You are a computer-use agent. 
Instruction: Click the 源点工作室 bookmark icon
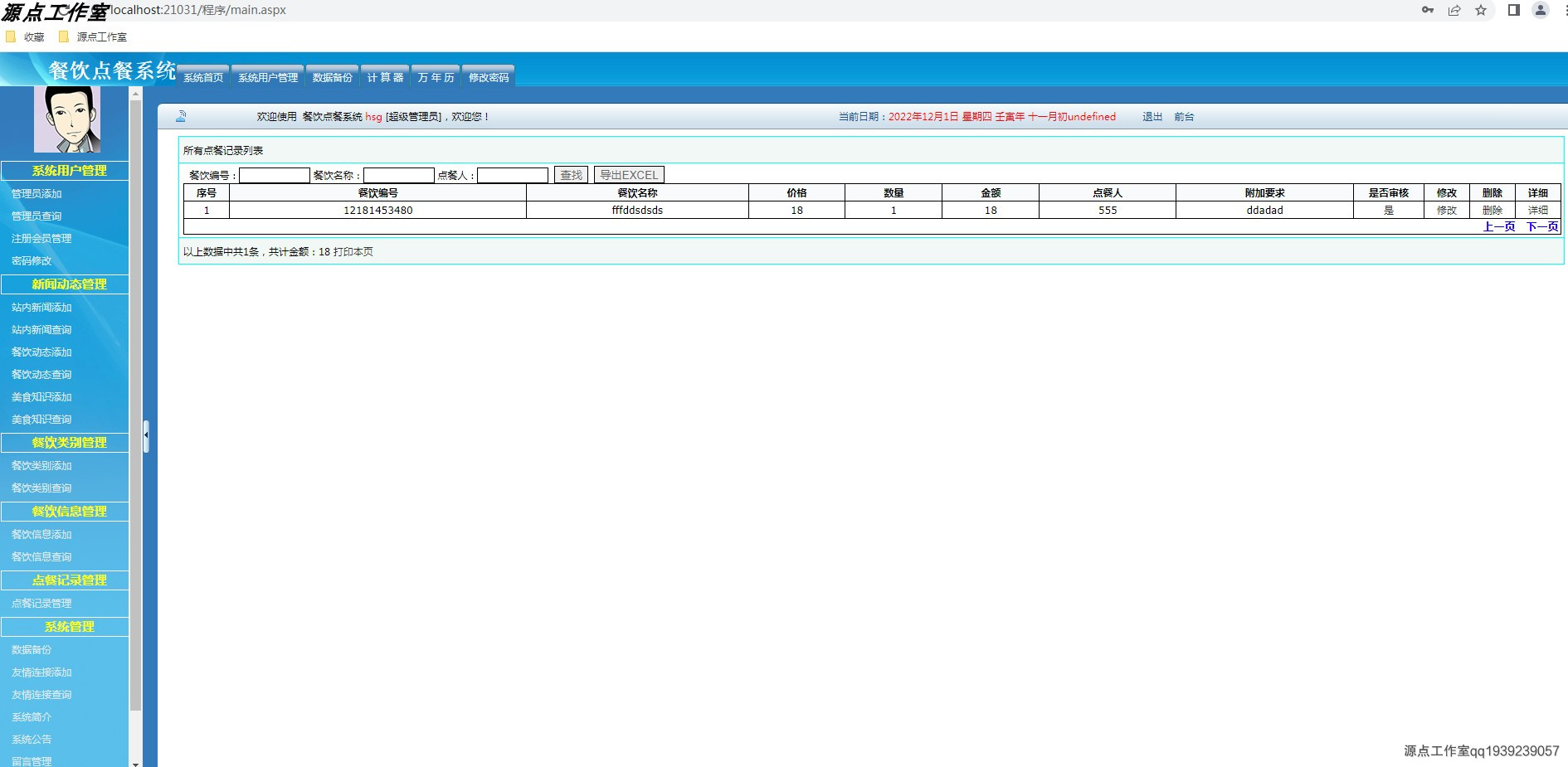[62, 36]
